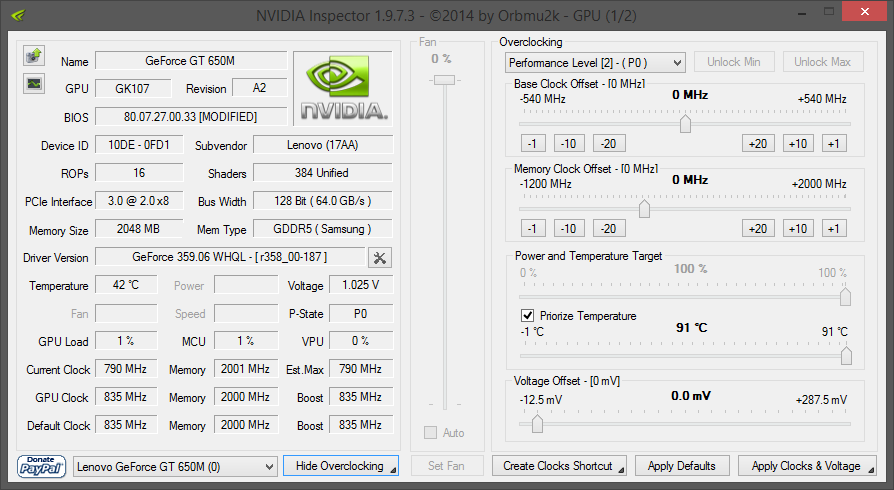Click the Voltage value 1.025 V

click(x=361, y=285)
